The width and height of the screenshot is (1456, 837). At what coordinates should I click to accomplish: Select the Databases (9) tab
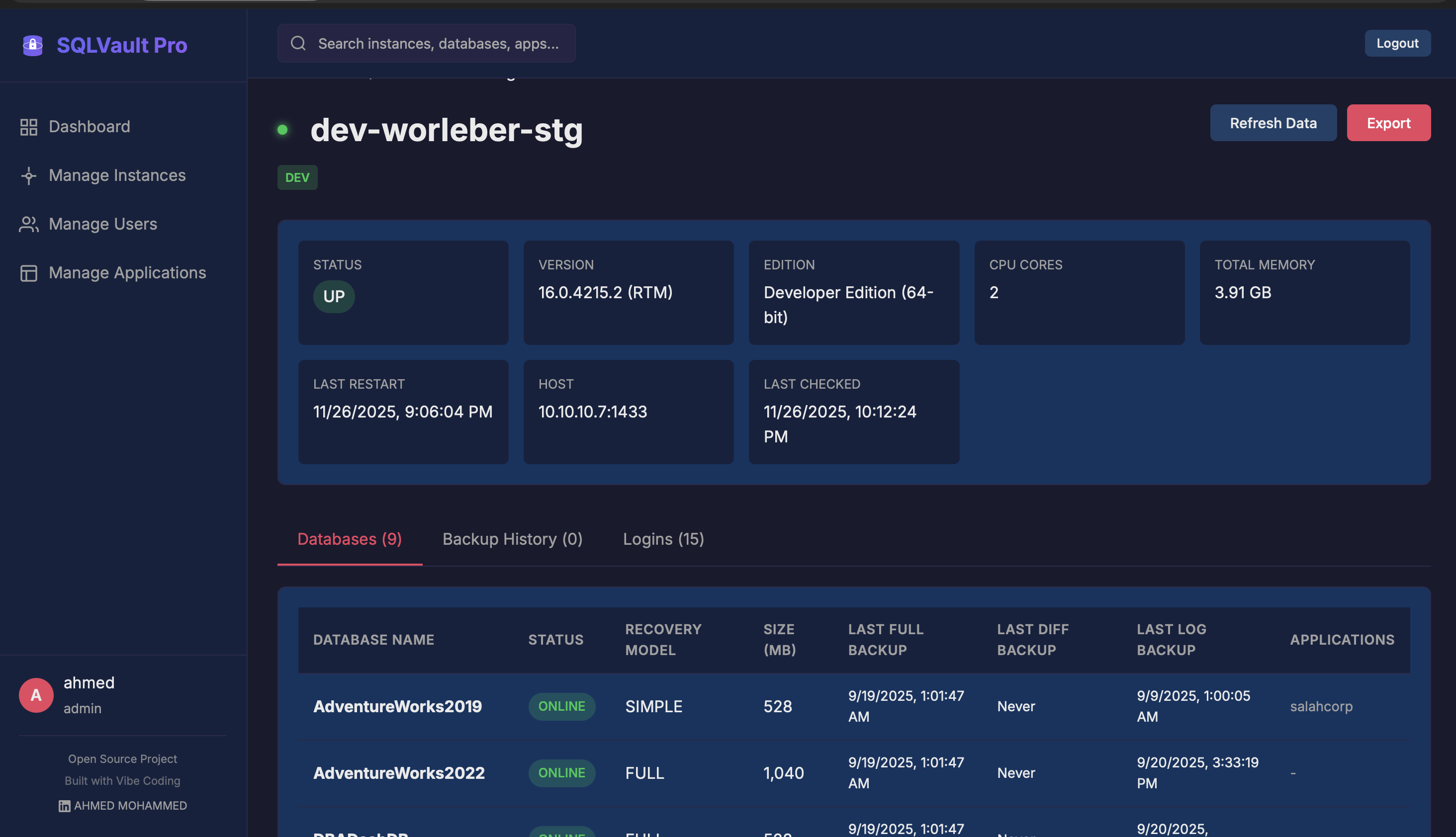coord(349,539)
